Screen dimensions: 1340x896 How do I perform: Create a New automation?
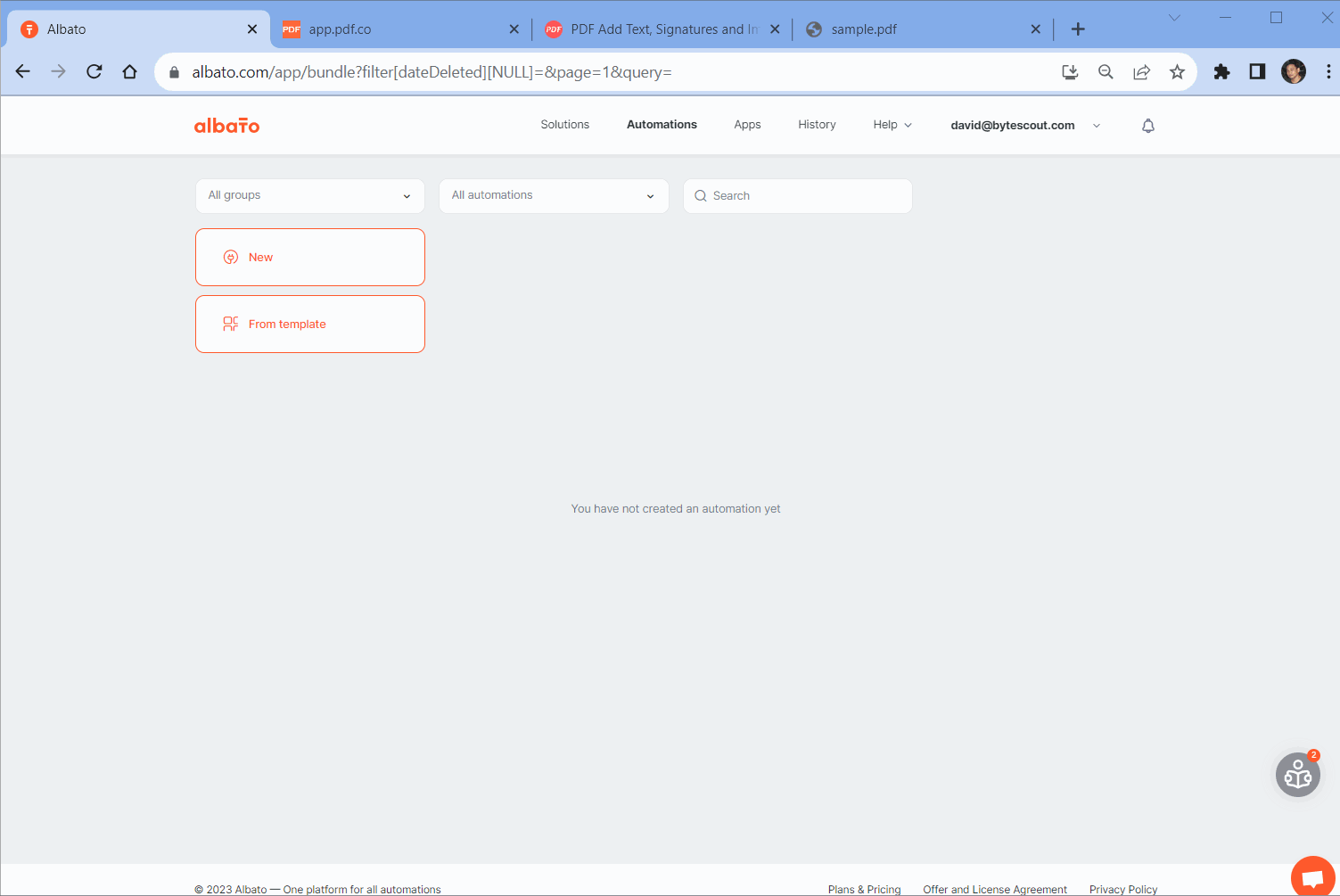(x=310, y=258)
